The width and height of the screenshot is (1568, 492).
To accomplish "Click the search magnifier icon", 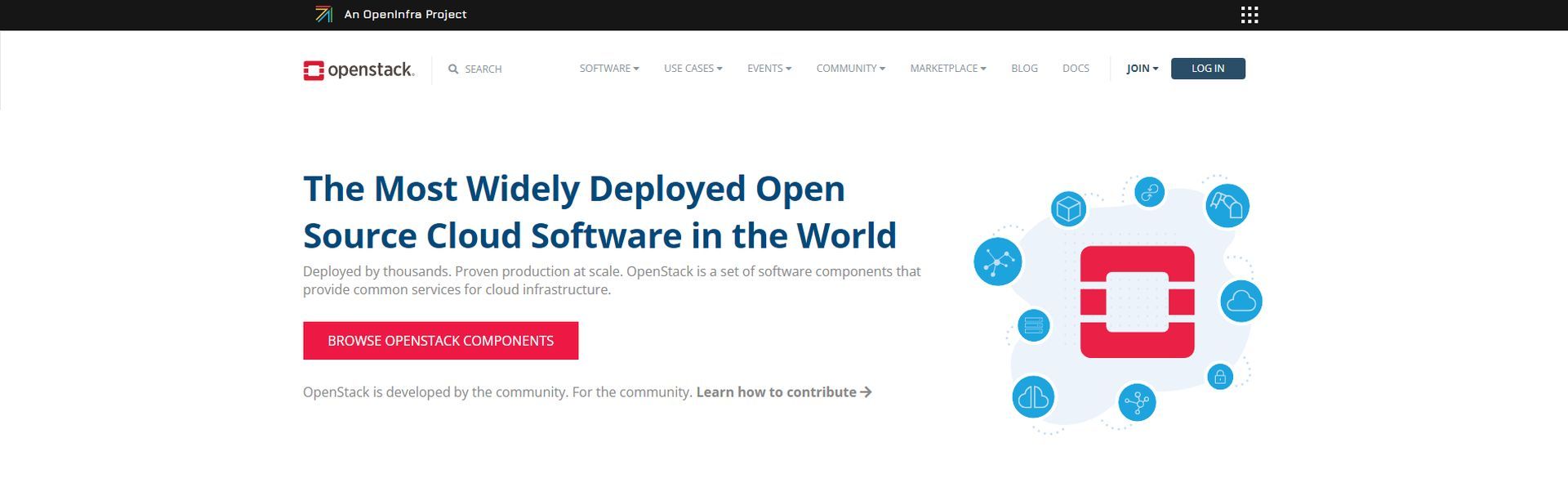I will point(453,69).
